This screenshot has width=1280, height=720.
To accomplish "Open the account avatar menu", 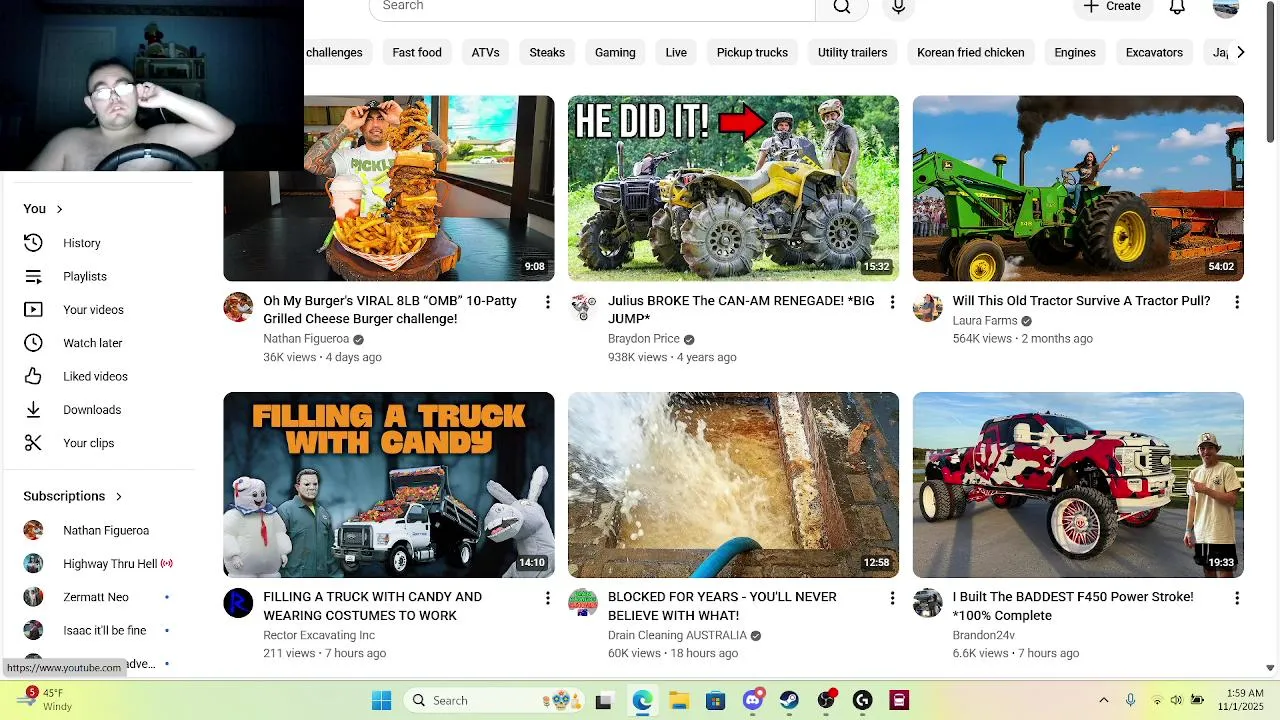I will click(1226, 7).
